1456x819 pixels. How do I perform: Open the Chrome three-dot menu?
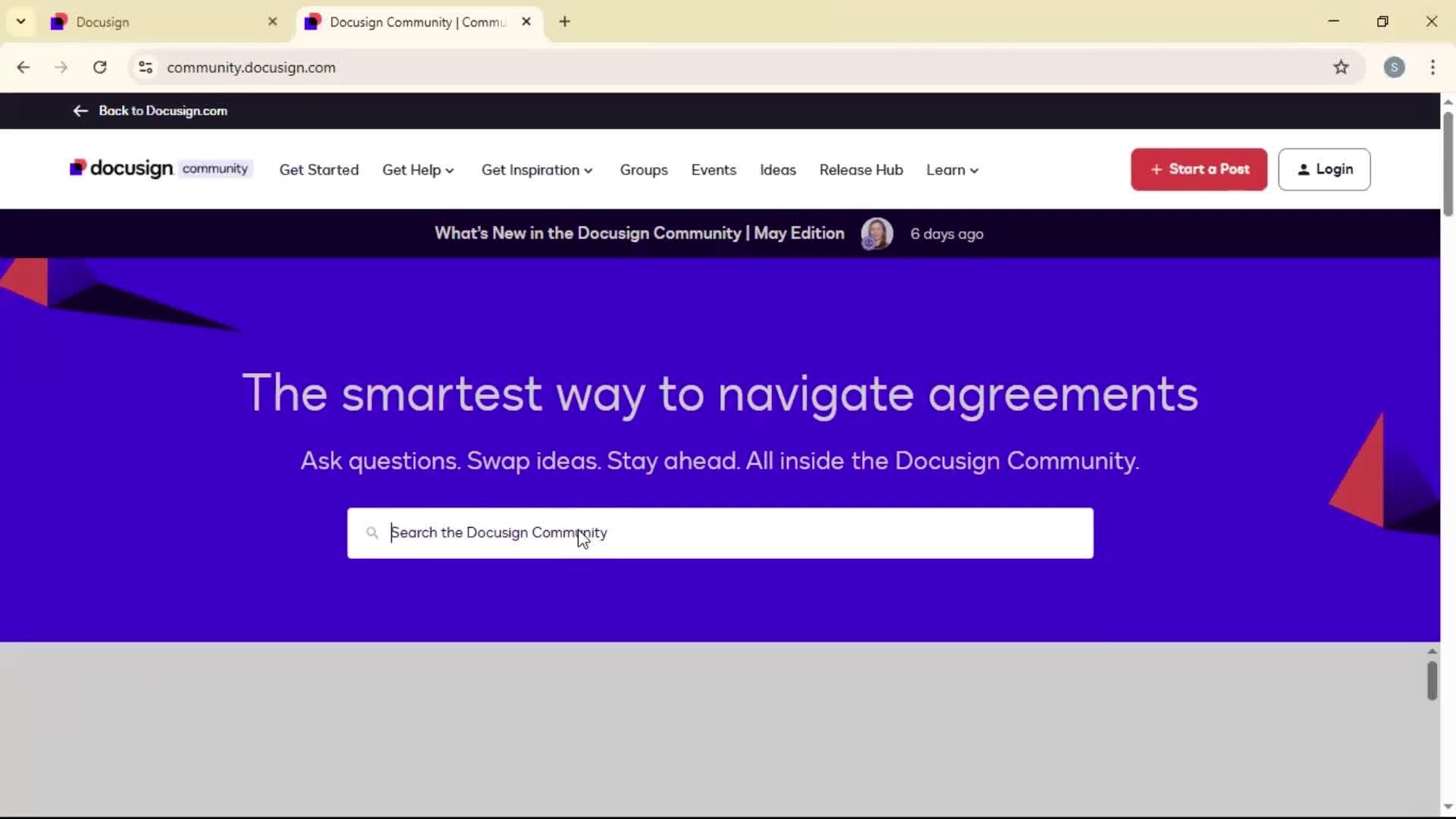tap(1432, 67)
